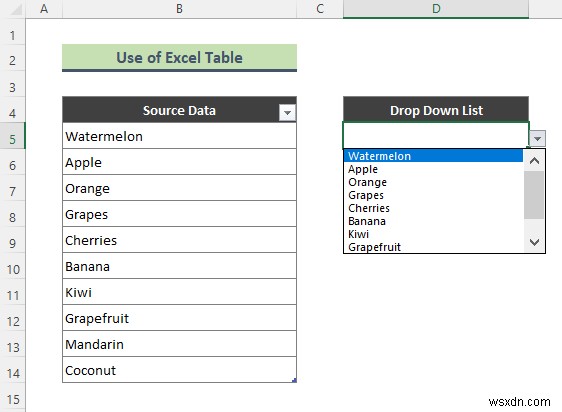Click the select-all corner triangle

tap(16, 10)
